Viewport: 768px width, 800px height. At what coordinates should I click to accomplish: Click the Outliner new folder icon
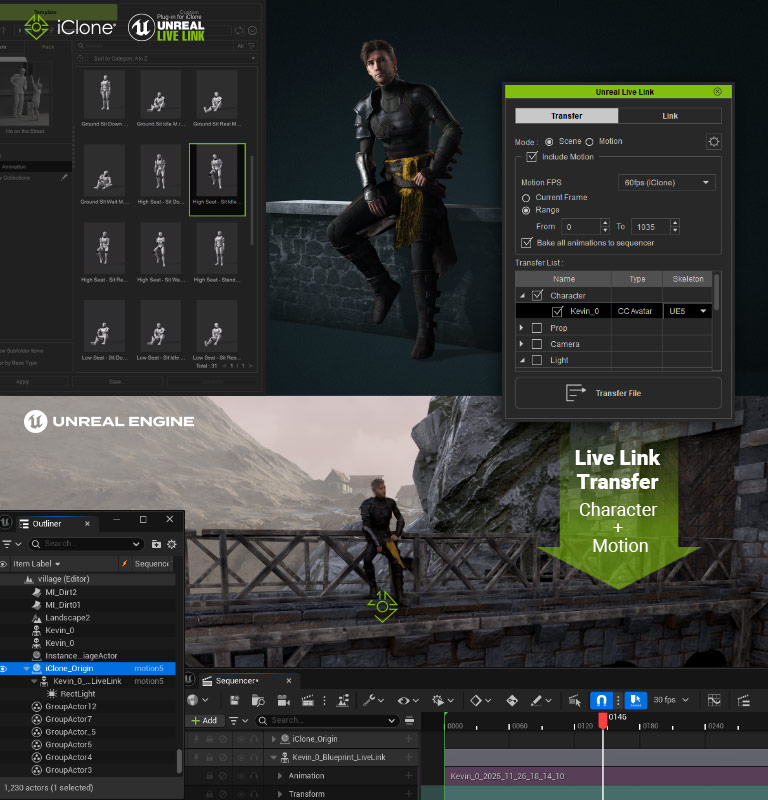(x=156, y=544)
